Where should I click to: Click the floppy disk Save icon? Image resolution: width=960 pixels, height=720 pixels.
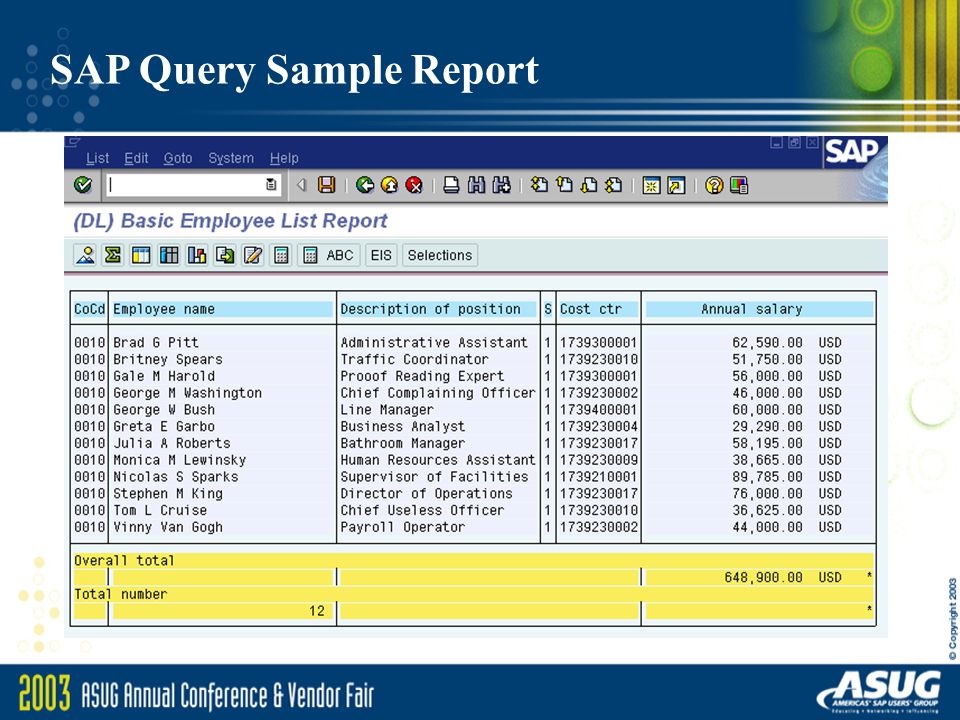pos(326,185)
